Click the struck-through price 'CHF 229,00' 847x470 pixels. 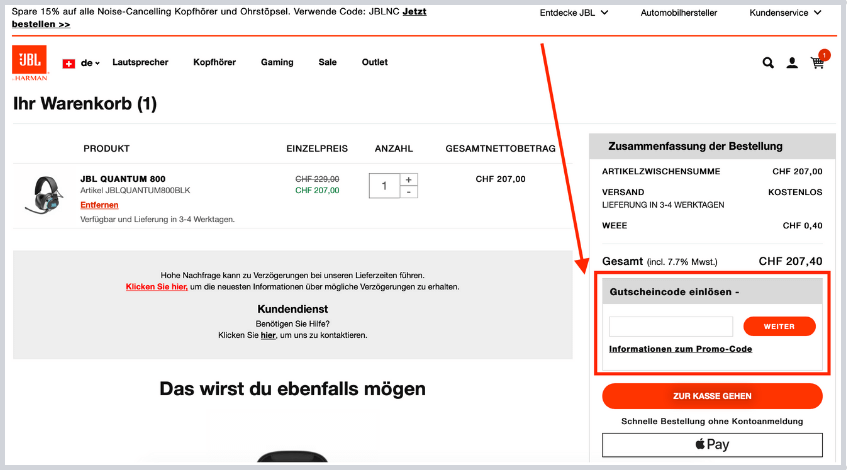pos(317,179)
